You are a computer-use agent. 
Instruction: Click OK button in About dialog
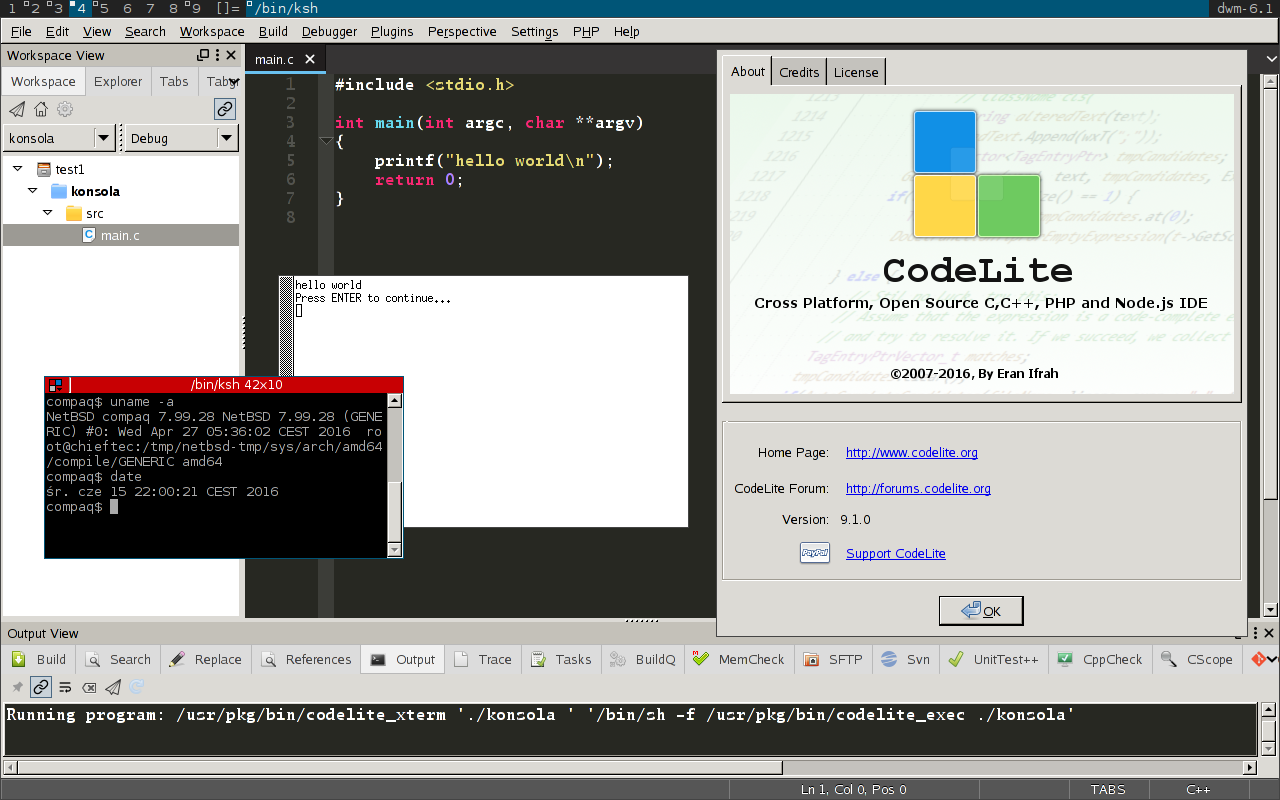[981, 611]
